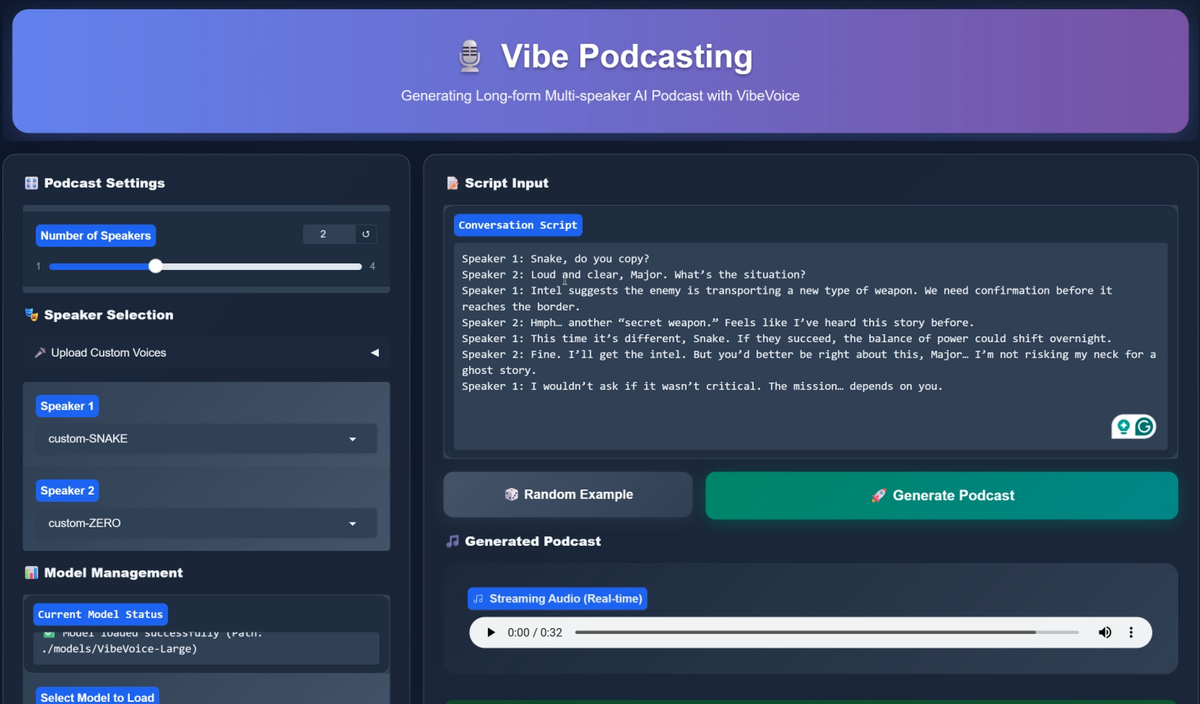Click the number of speakers input field
This screenshot has height=704, width=1200.
tap(329, 234)
